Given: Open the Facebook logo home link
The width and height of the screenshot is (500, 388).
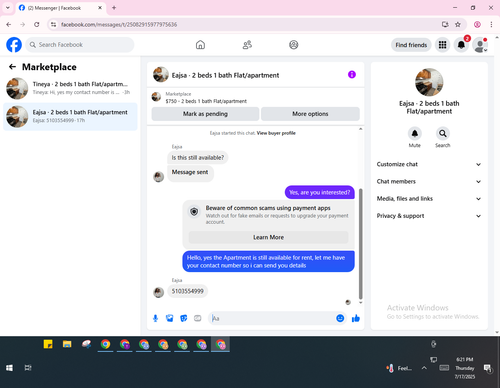Looking at the screenshot, I should (x=14, y=45).
